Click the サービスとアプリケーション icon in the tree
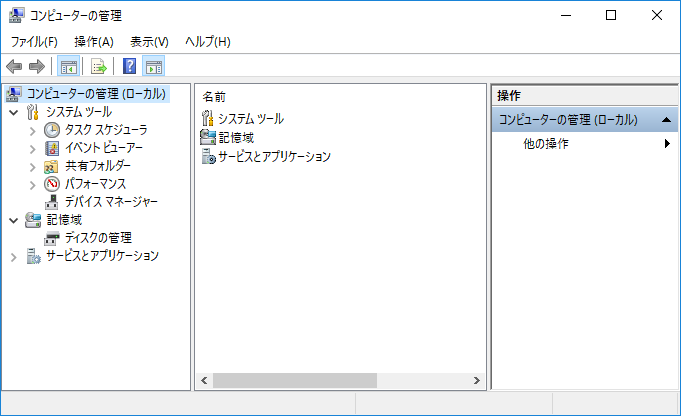The height and width of the screenshot is (416, 681). click(x=33, y=256)
